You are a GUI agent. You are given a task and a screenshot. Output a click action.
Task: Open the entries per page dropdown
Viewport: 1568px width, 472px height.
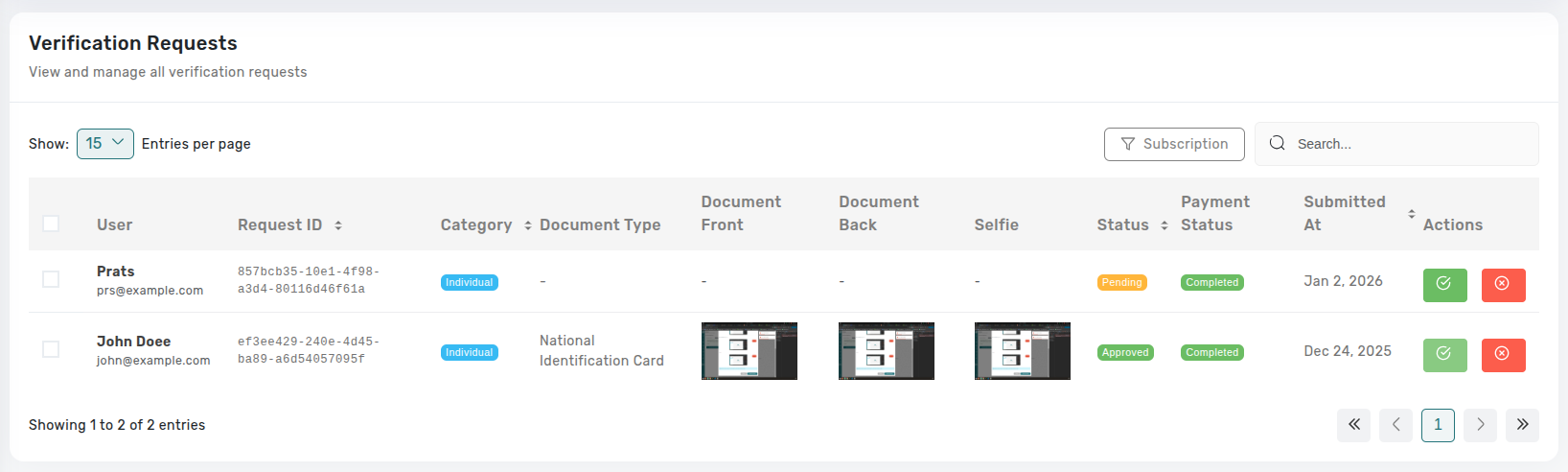point(105,144)
